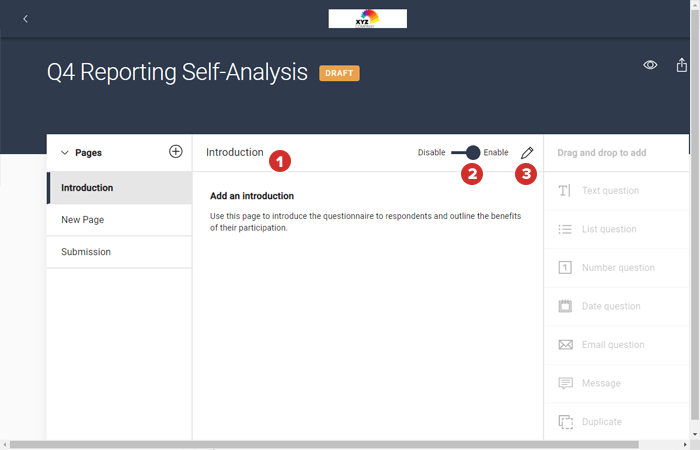Pick the Message speech bubble icon
Viewport: 700px width, 450px height.
[x=565, y=383]
